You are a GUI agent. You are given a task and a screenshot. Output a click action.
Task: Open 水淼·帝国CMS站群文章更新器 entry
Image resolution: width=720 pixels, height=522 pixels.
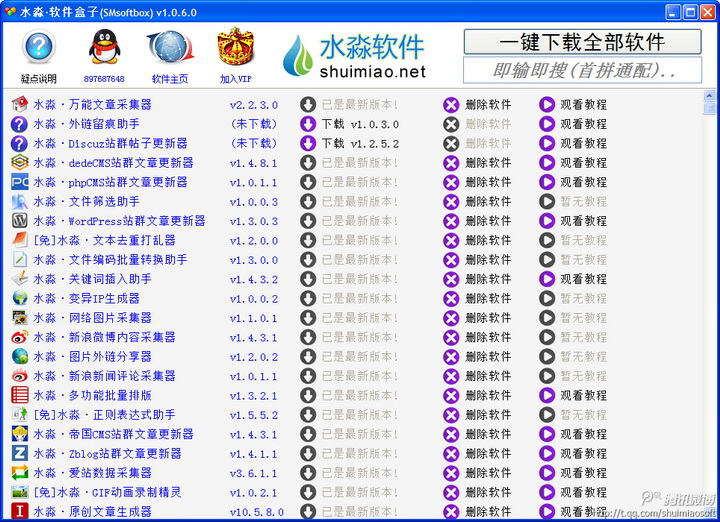(x=113, y=434)
